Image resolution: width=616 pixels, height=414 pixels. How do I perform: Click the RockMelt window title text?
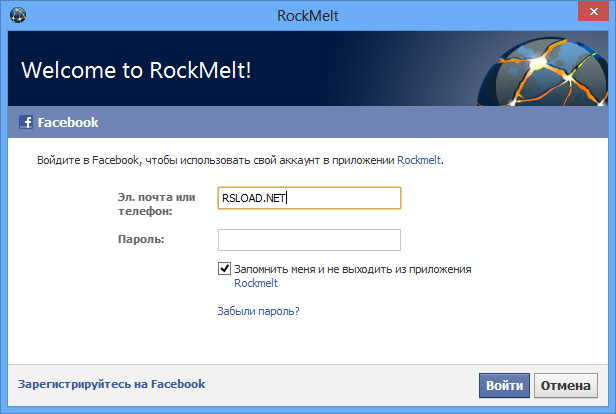(x=308, y=16)
